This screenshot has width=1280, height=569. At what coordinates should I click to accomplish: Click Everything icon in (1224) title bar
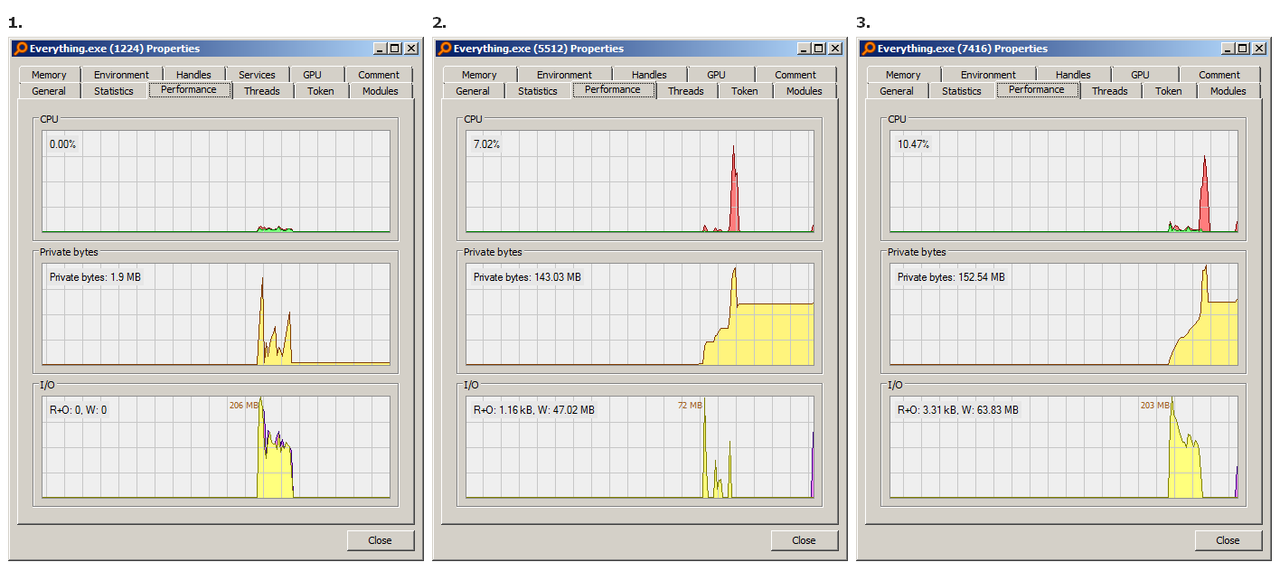pos(20,48)
